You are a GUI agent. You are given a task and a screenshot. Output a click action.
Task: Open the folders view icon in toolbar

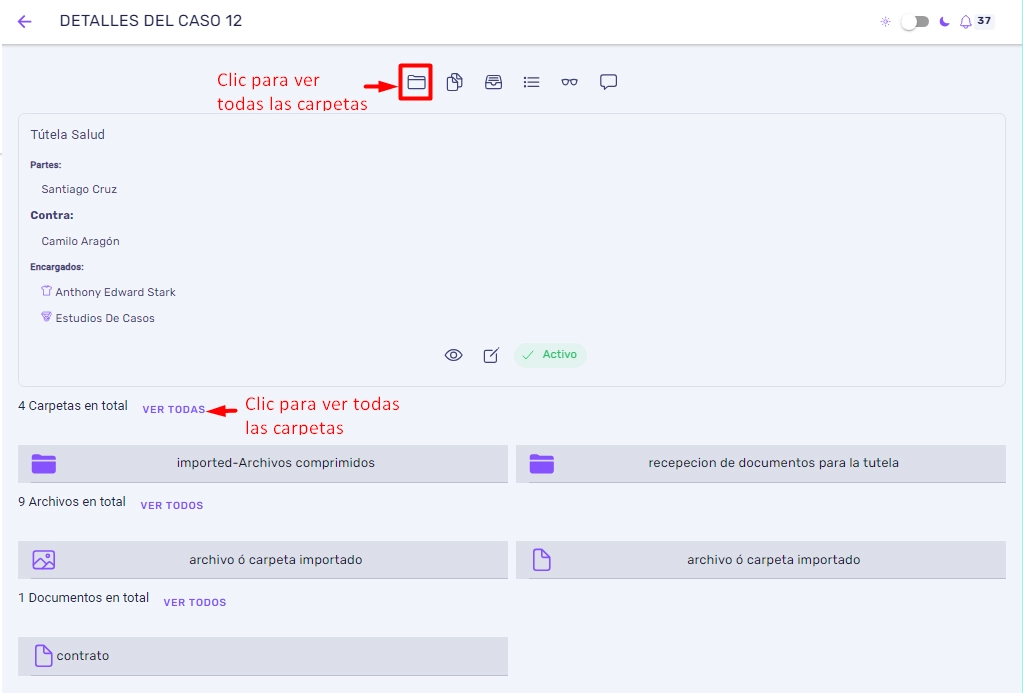tap(416, 82)
